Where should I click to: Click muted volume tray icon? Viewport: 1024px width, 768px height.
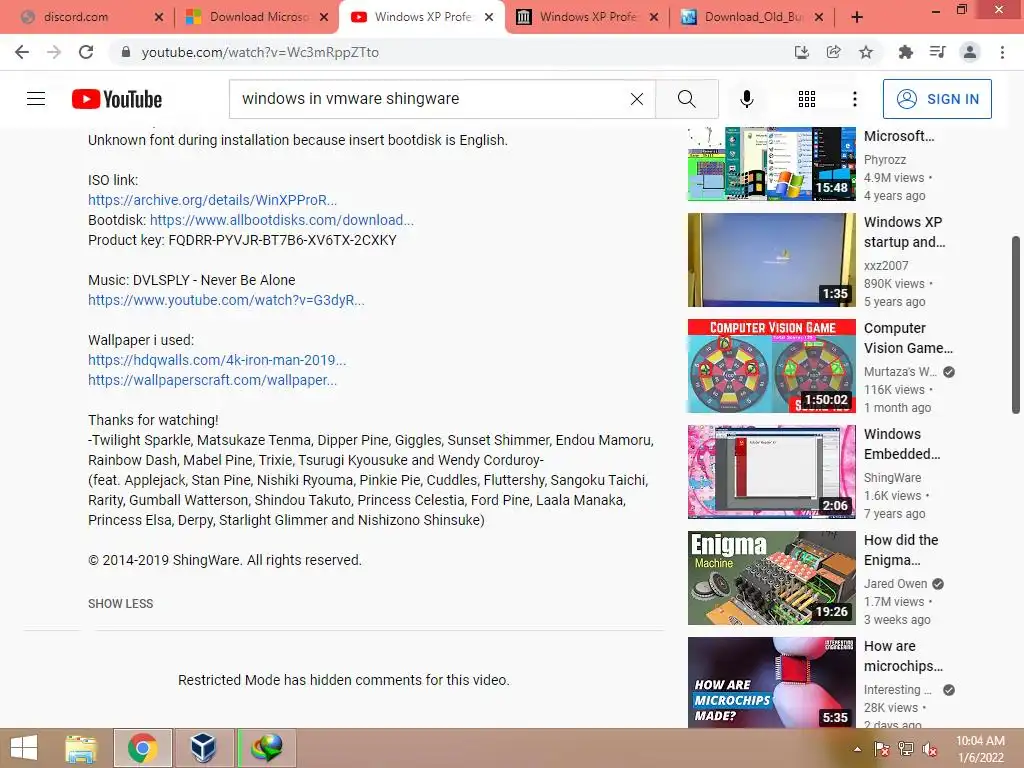(929, 749)
